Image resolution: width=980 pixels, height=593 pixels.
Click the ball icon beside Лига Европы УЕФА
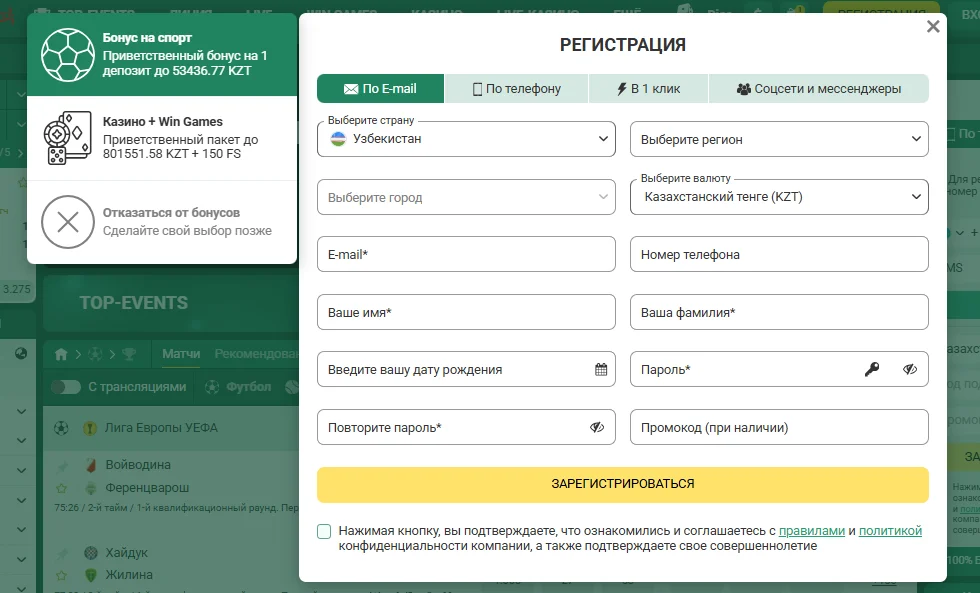[61, 428]
